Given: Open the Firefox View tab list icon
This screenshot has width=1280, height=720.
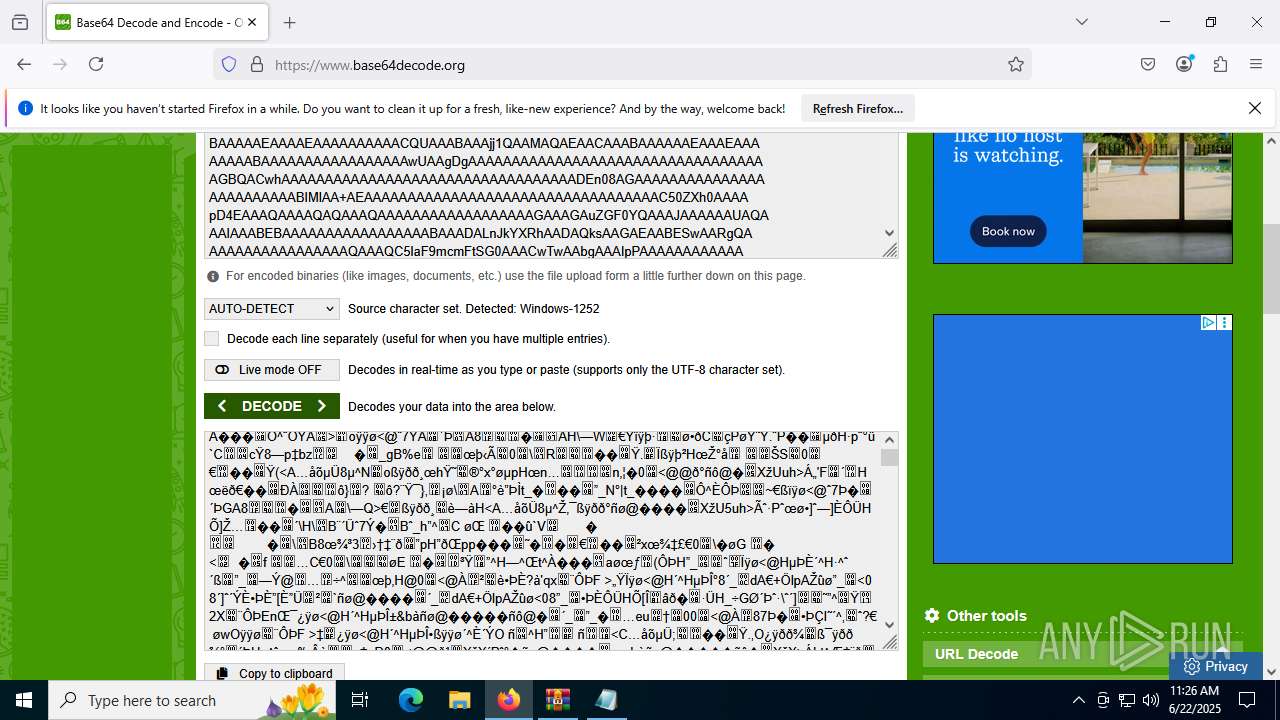Looking at the screenshot, I should point(20,22).
